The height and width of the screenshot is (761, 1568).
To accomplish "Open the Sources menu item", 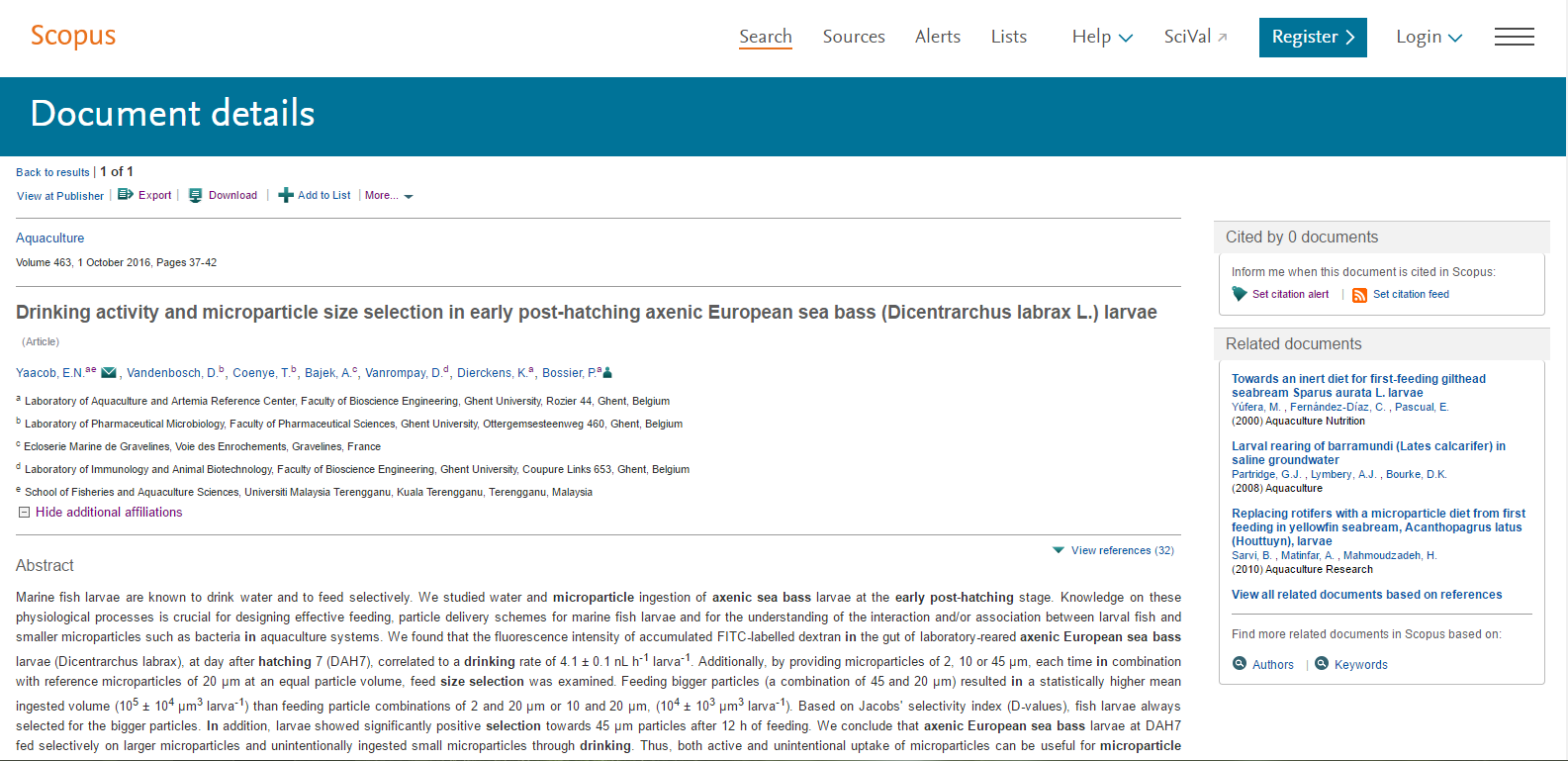I will [x=854, y=37].
